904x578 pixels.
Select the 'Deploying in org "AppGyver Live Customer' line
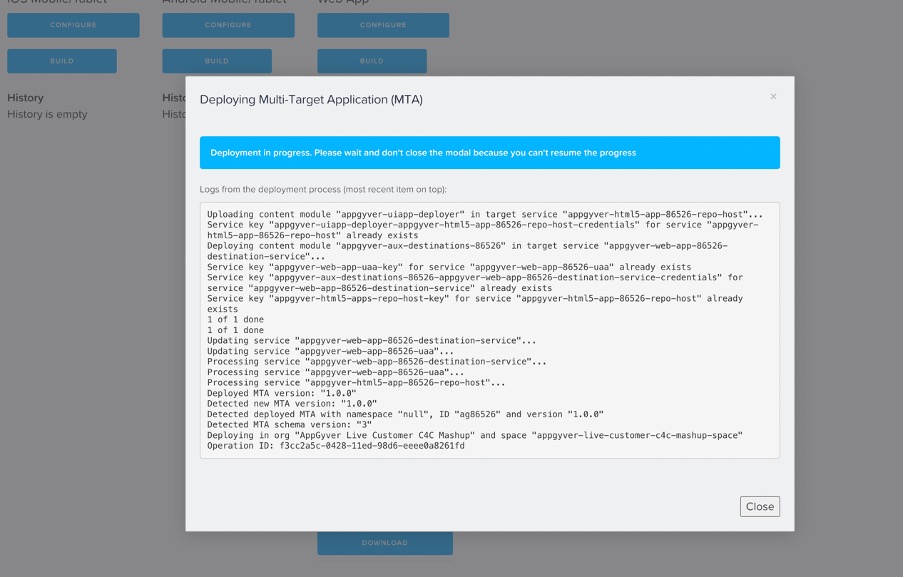(474, 436)
